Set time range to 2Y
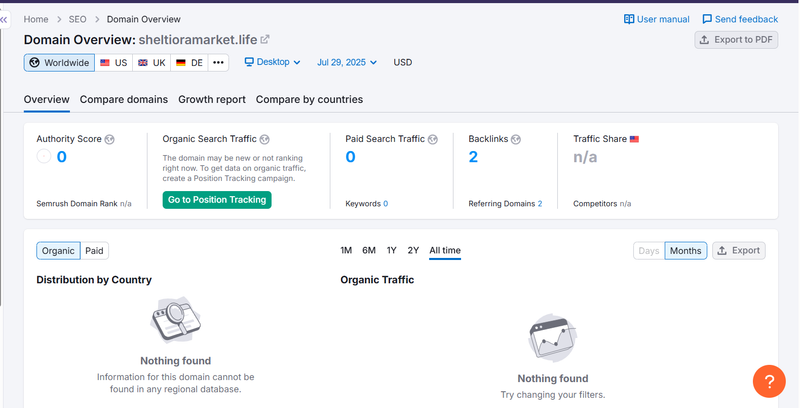The image size is (800, 408). [x=413, y=250]
